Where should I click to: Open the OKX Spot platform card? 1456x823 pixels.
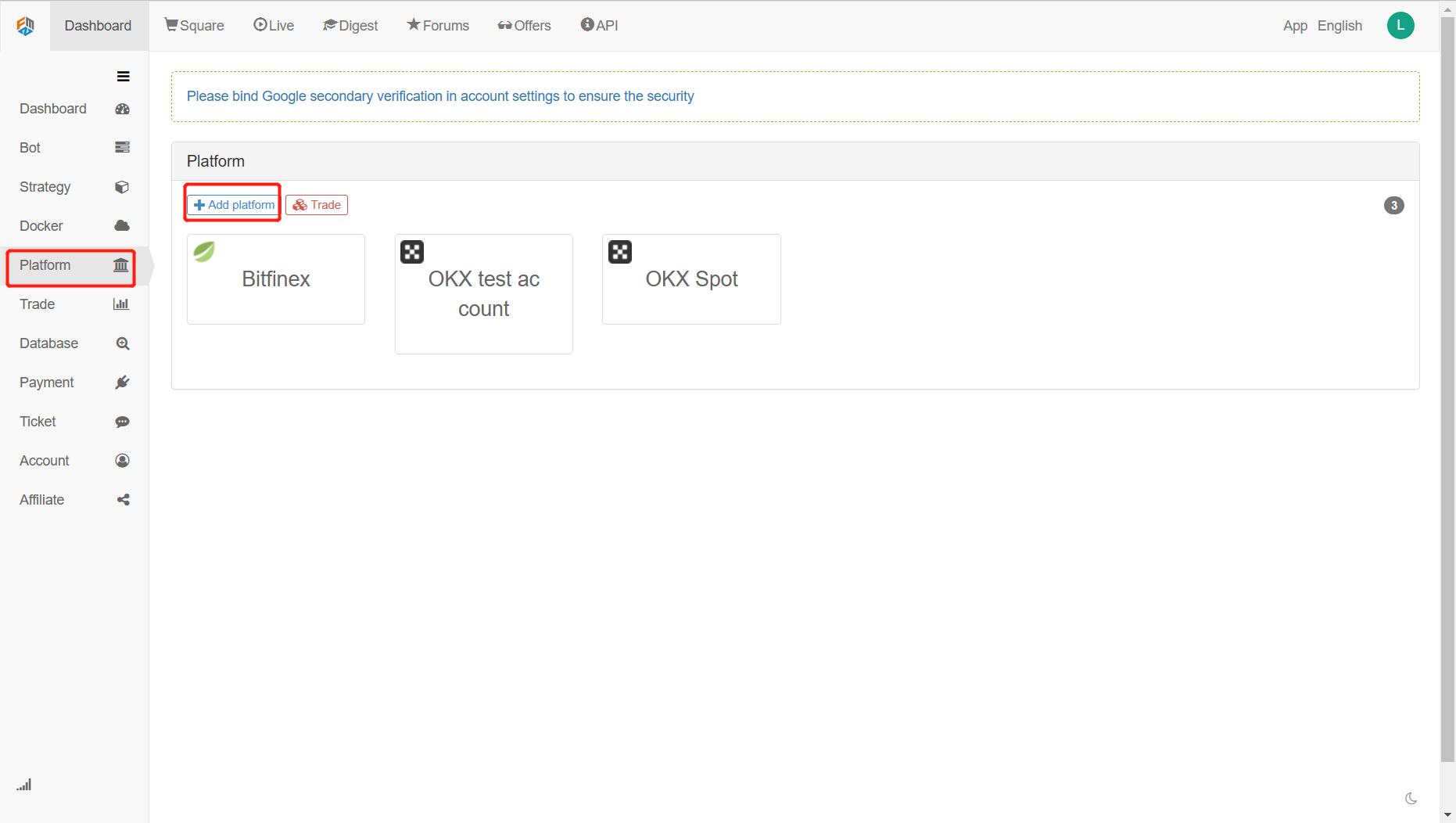click(x=691, y=279)
